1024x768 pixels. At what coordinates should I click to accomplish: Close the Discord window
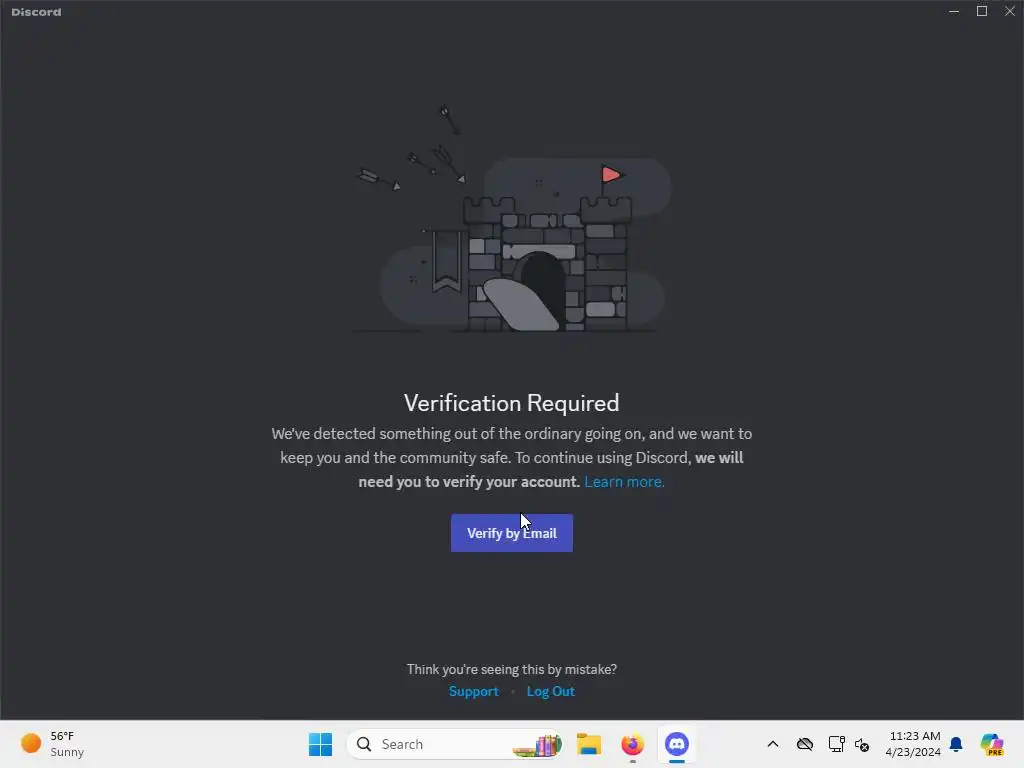click(1010, 11)
